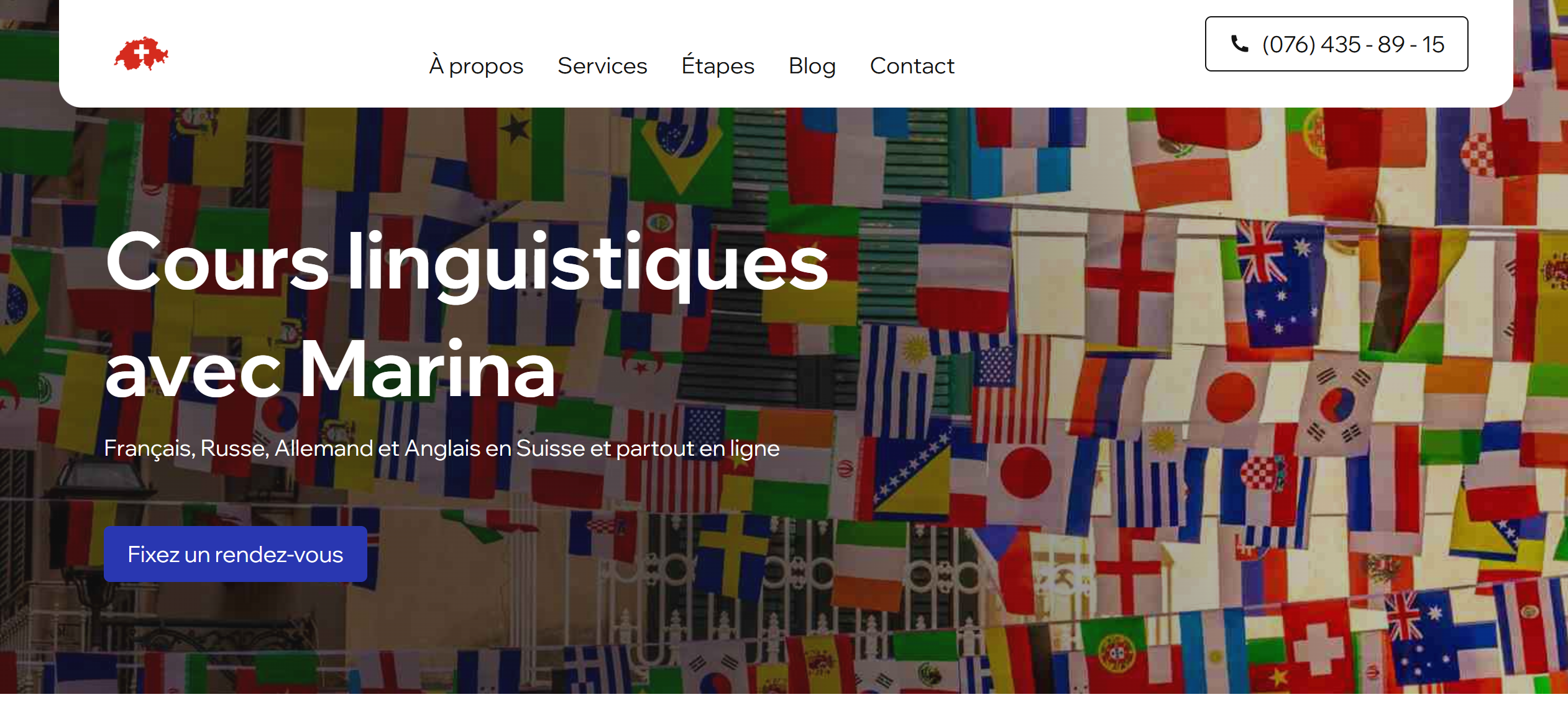Click the Swiss flag at bottom right
The width and height of the screenshot is (1568, 720).
point(1318,647)
